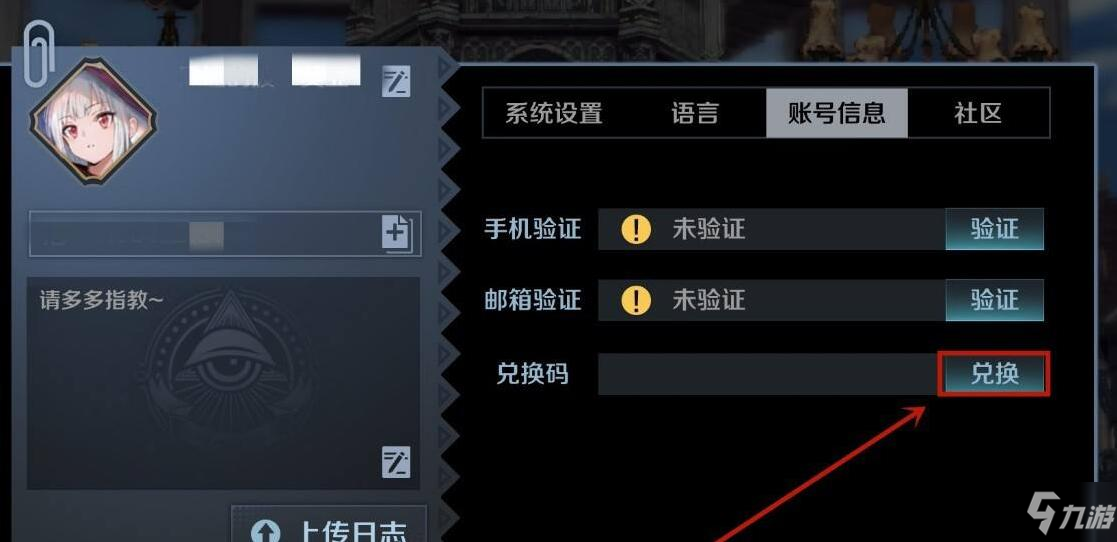Click the edit nickname pencil icon
Viewport: 1117px width, 542px height.
pos(396,82)
